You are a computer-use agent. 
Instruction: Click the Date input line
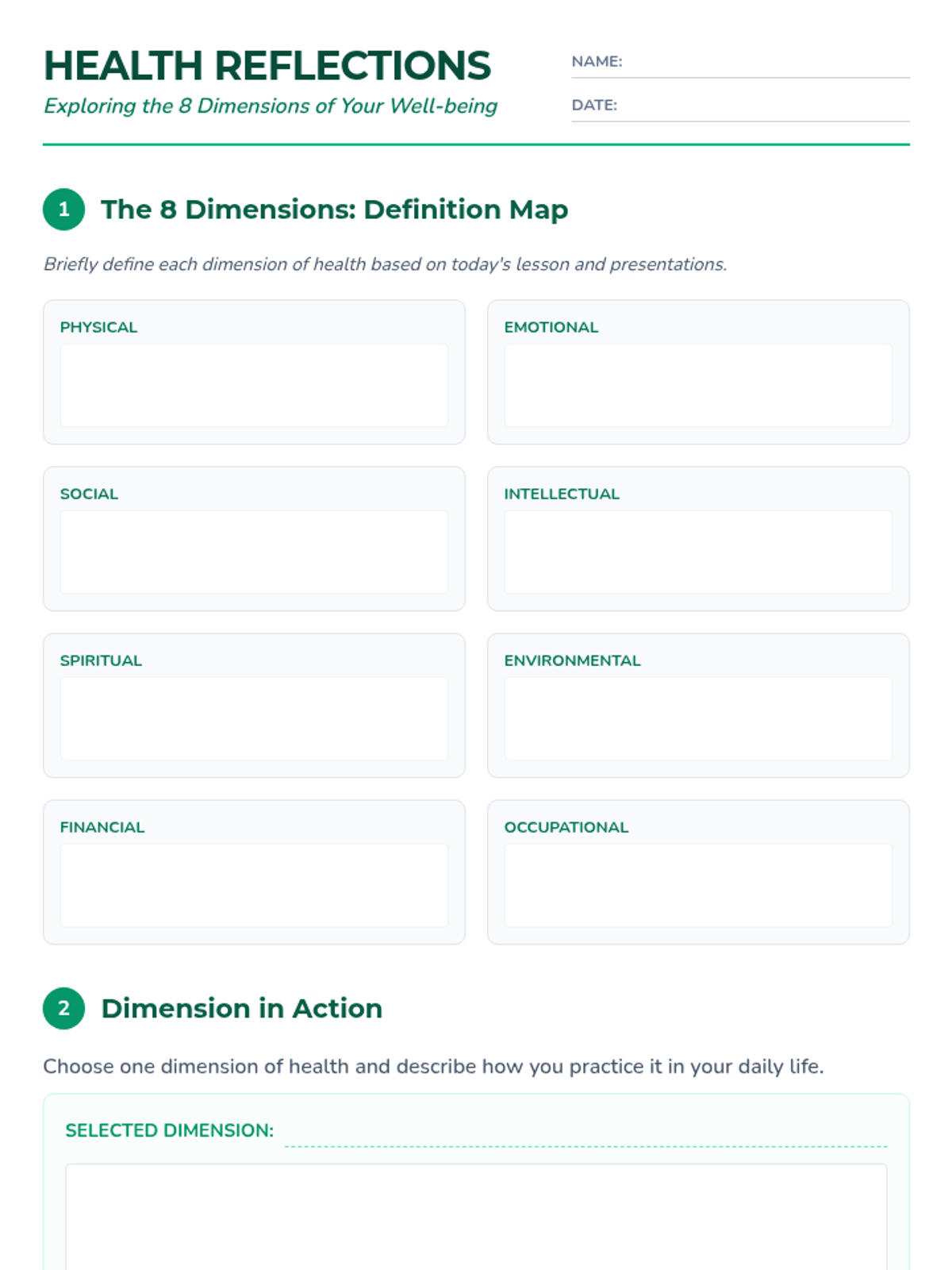(x=762, y=106)
